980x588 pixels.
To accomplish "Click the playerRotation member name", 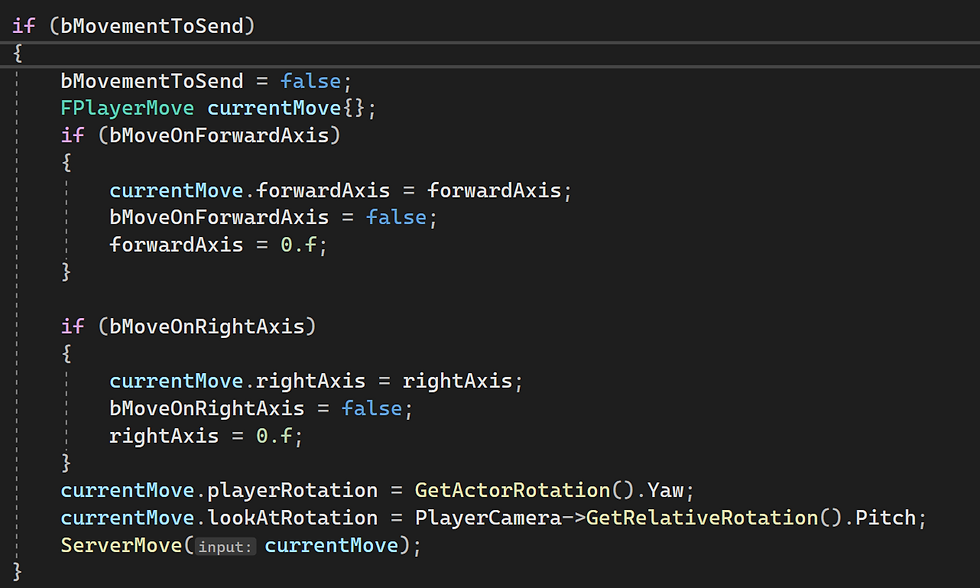I will pos(292,491).
